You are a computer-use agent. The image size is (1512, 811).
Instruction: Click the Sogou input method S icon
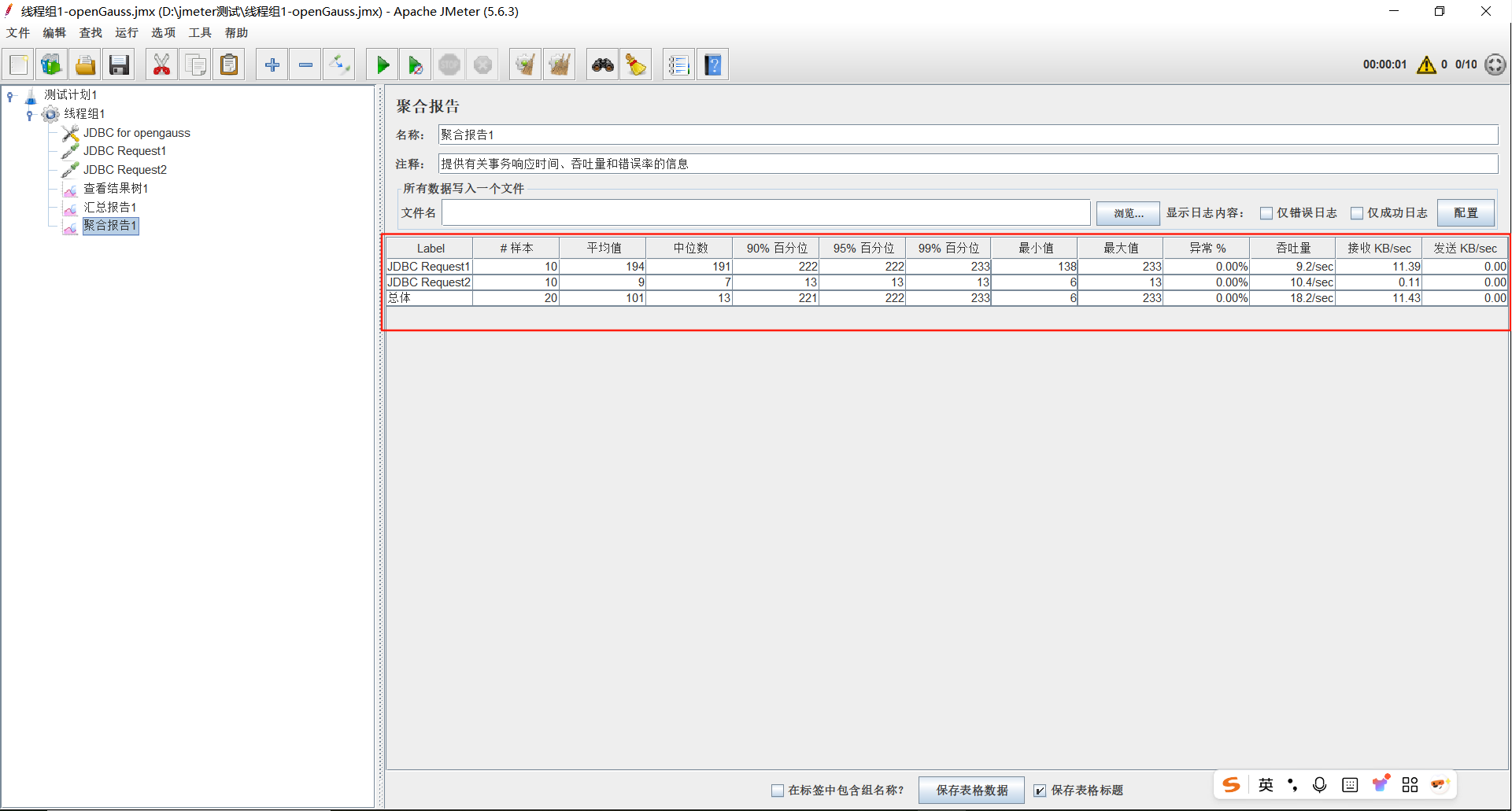pos(1232,784)
